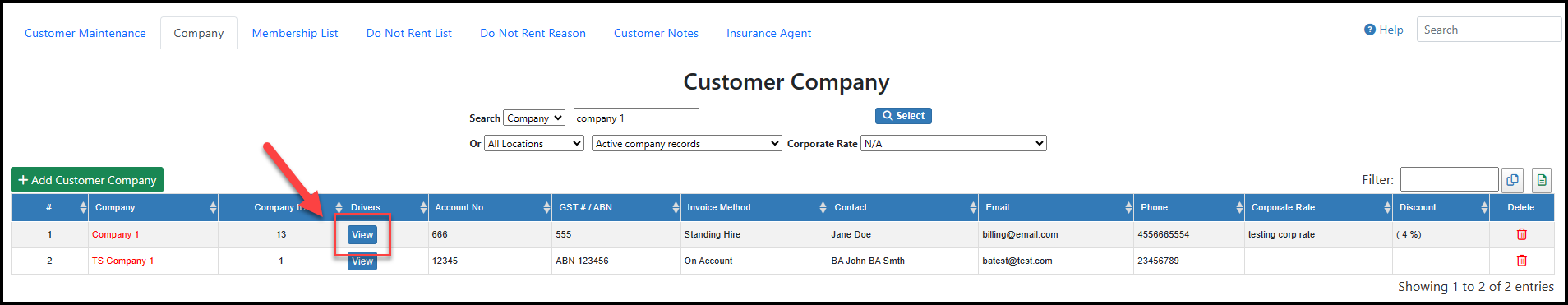Export table with the green file icon
The image size is (1568, 305).
click(1542, 180)
